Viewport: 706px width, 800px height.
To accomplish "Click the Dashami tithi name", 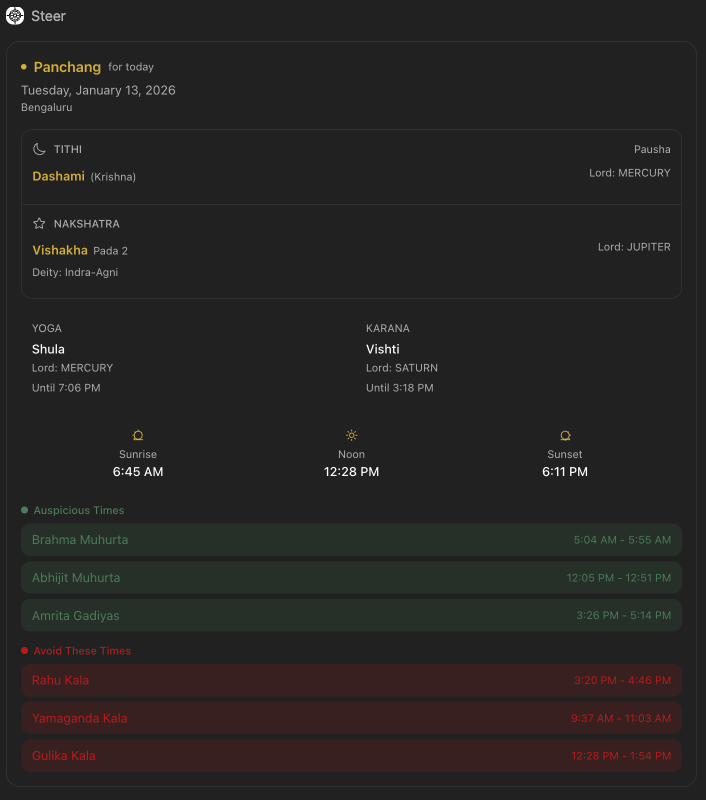I will [58, 176].
